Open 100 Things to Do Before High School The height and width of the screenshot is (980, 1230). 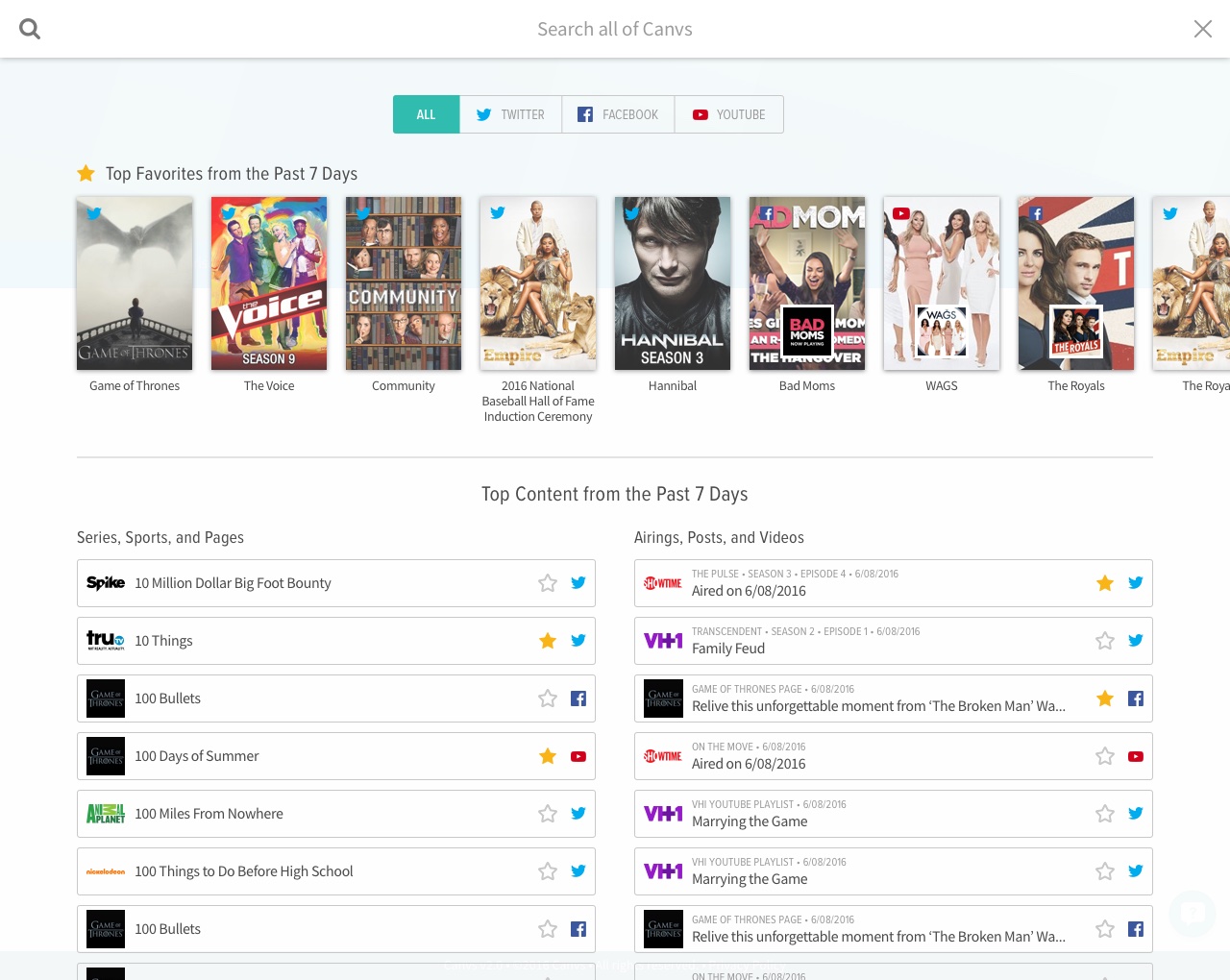point(244,871)
